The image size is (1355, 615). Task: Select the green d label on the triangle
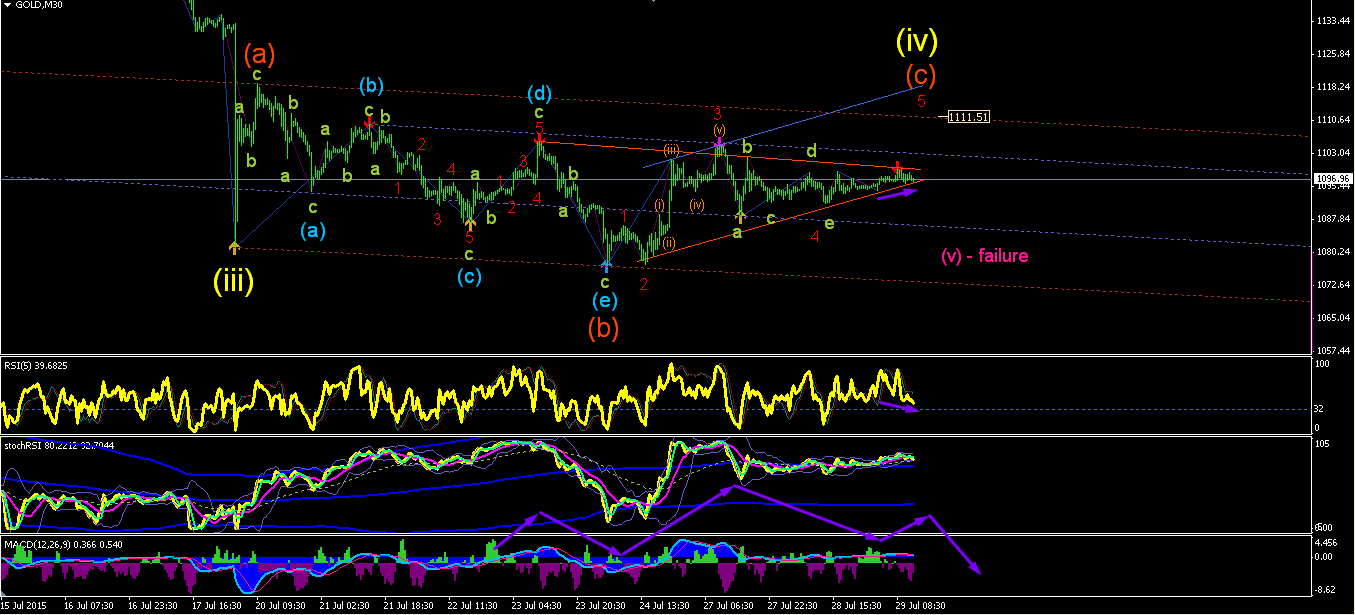pyautogui.click(x=812, y=151)
